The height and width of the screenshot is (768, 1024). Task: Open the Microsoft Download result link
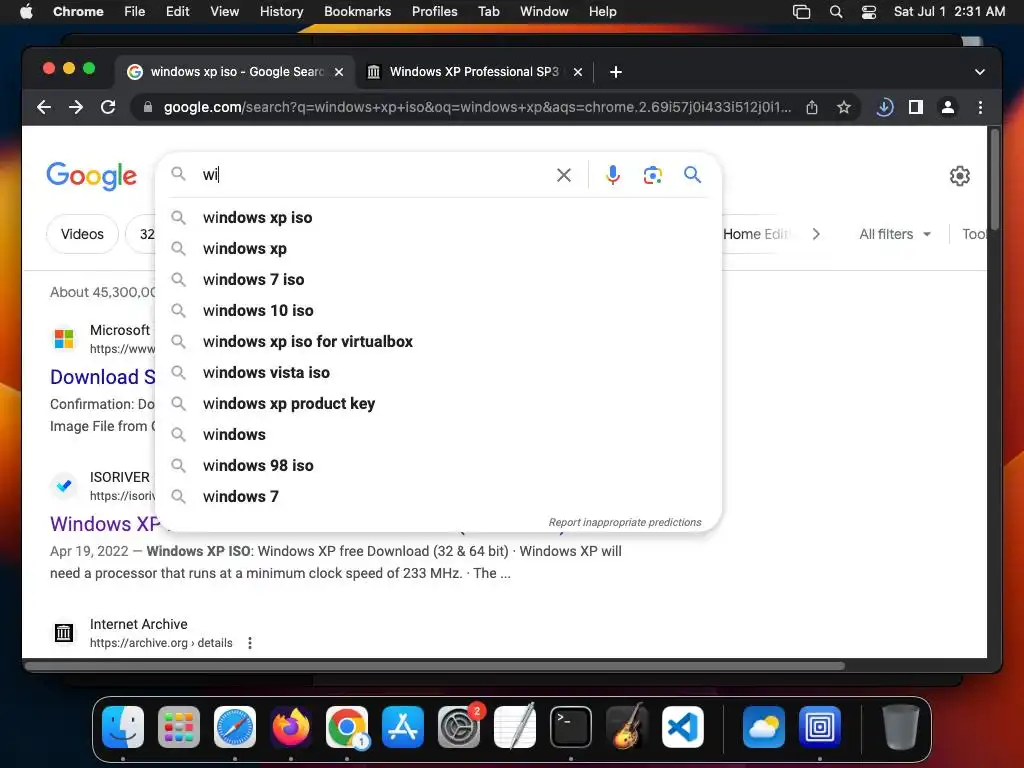(103, 377)
